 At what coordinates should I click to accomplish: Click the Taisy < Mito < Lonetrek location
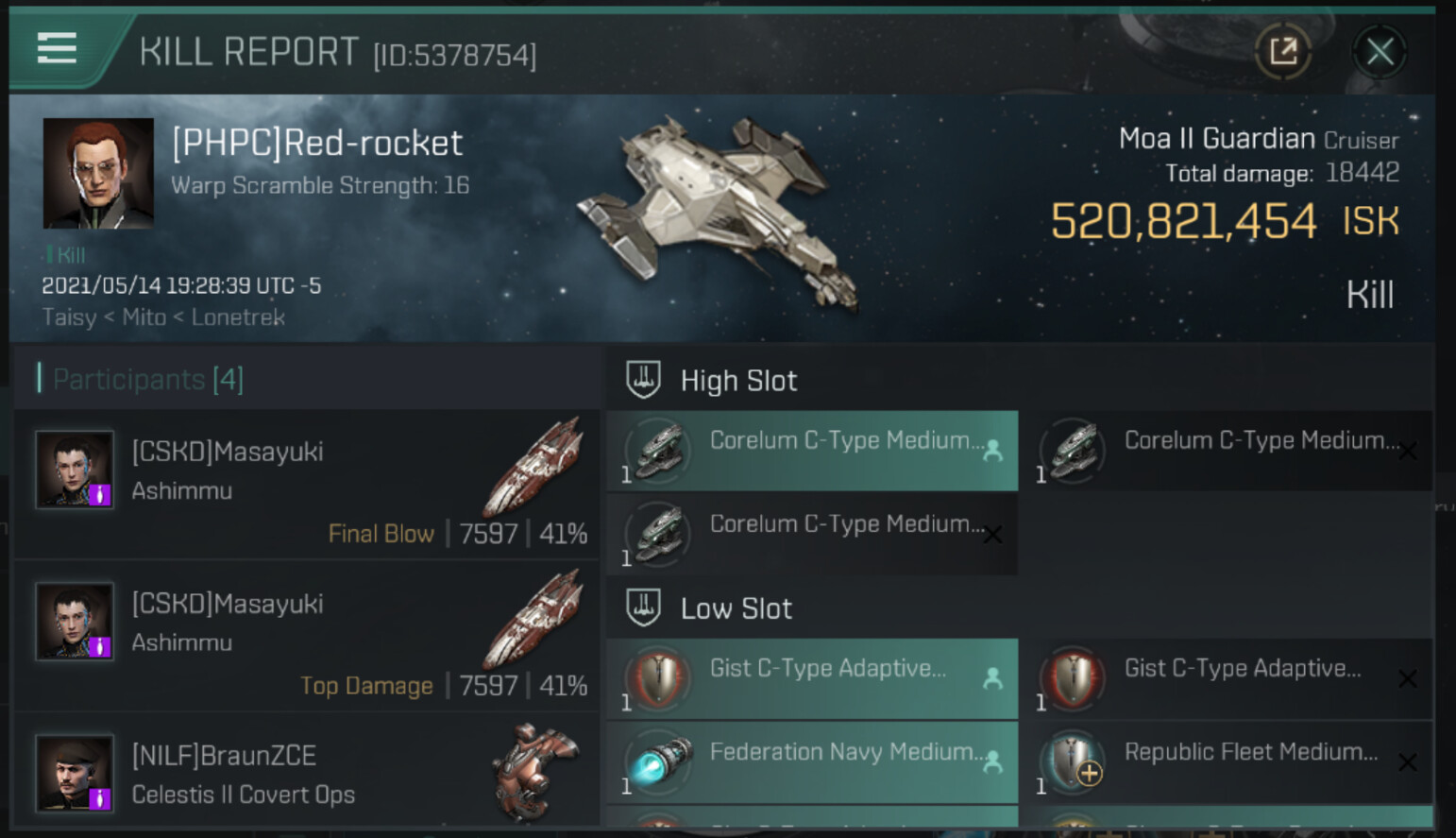pyautogui.click(x=163, y=317)
